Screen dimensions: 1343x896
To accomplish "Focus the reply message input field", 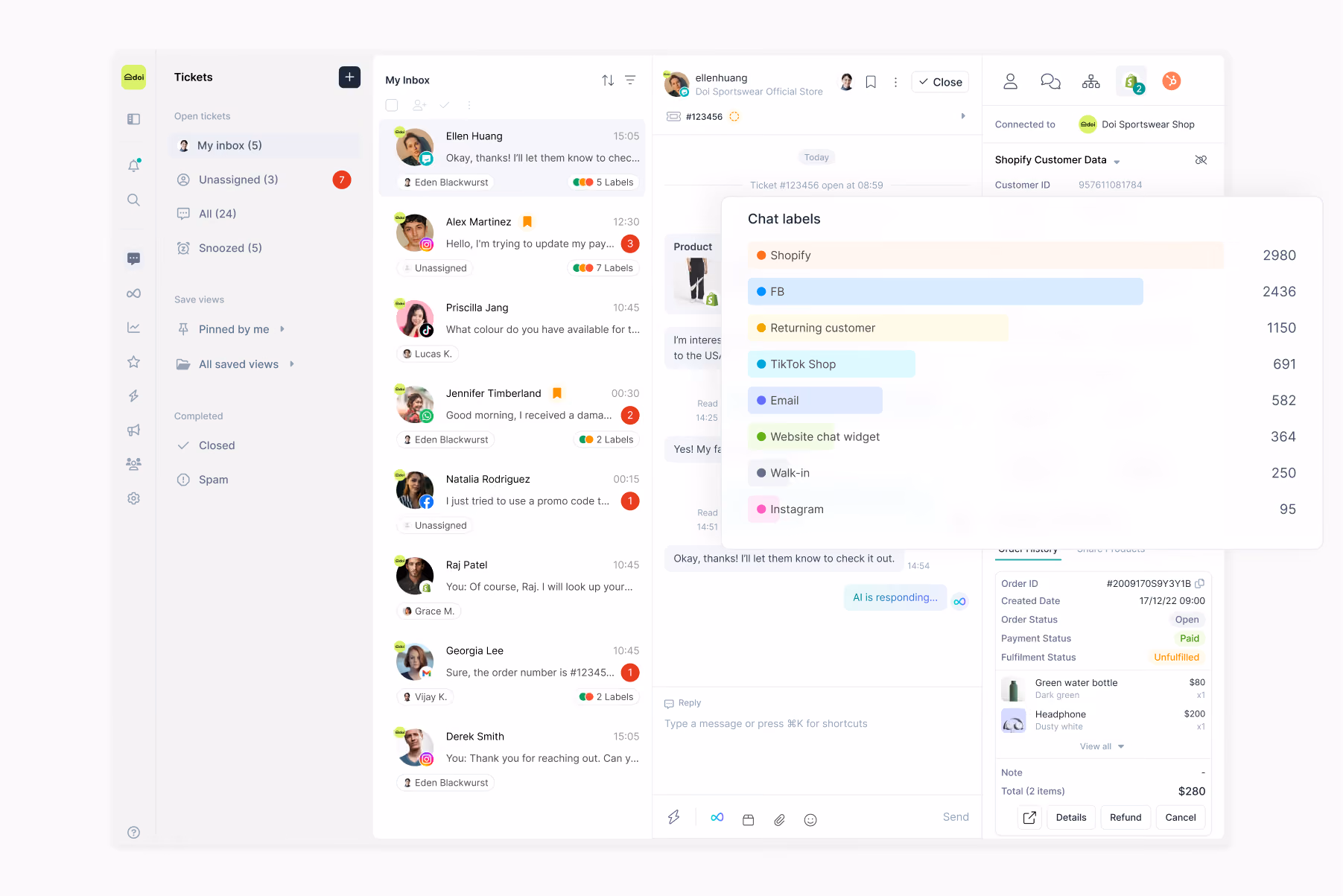I will point(816,724).
